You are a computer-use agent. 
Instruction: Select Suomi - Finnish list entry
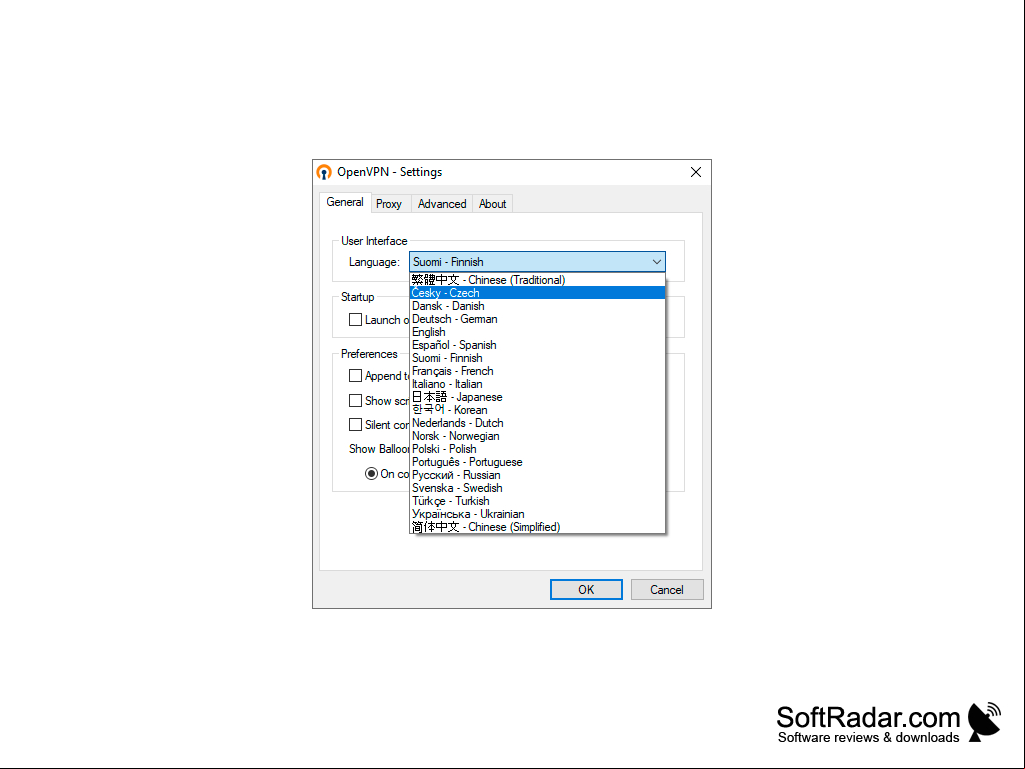537,358
